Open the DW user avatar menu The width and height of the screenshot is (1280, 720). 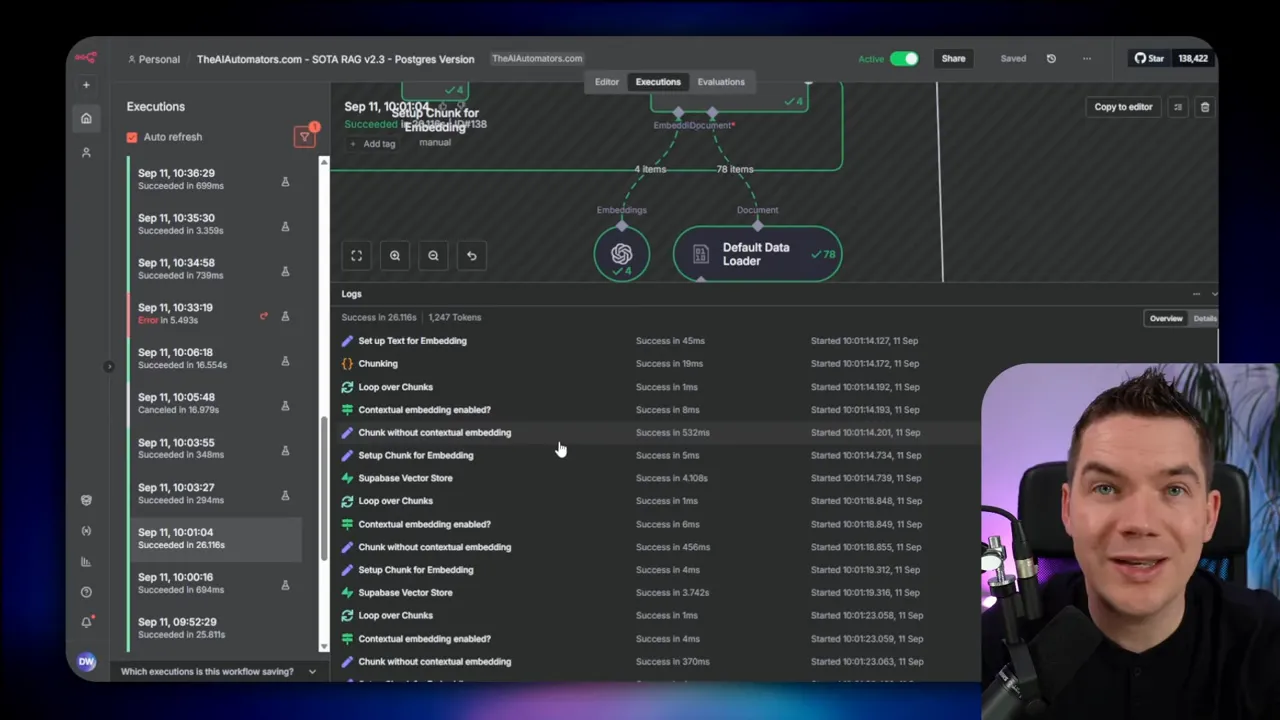(86, 661)
